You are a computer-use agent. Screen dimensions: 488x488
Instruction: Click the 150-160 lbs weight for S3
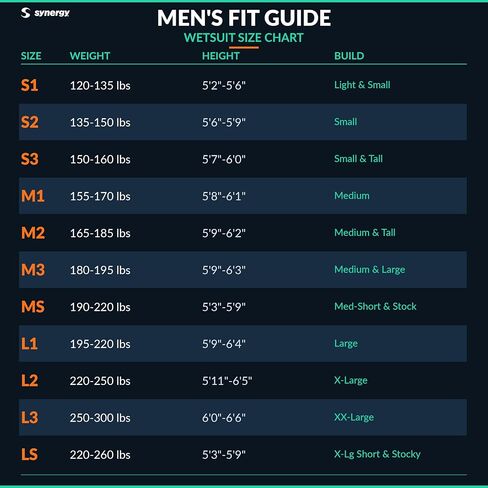[x=100, y=159]
